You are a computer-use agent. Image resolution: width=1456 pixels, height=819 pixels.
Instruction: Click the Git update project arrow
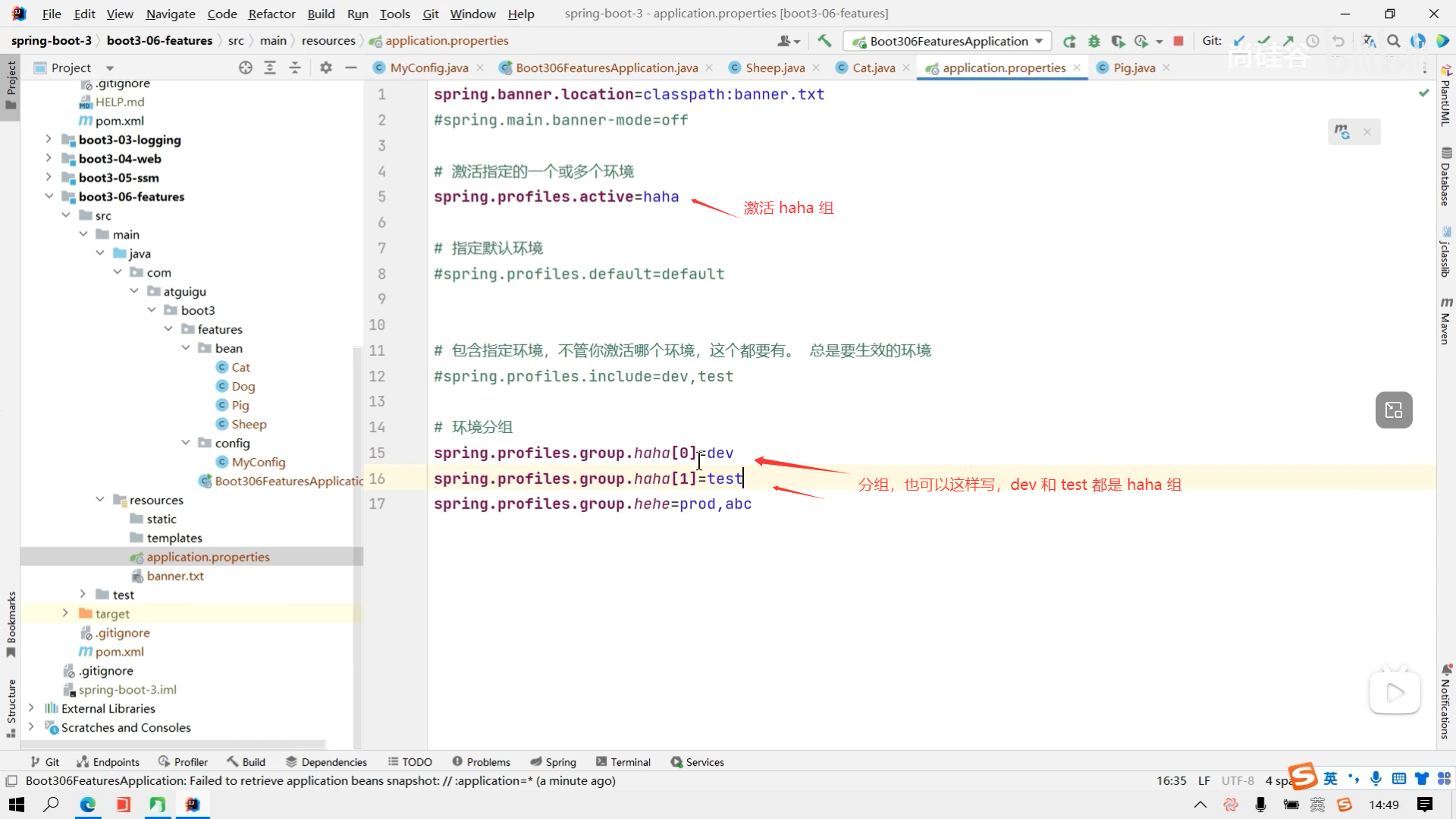tap(1239, 41)
